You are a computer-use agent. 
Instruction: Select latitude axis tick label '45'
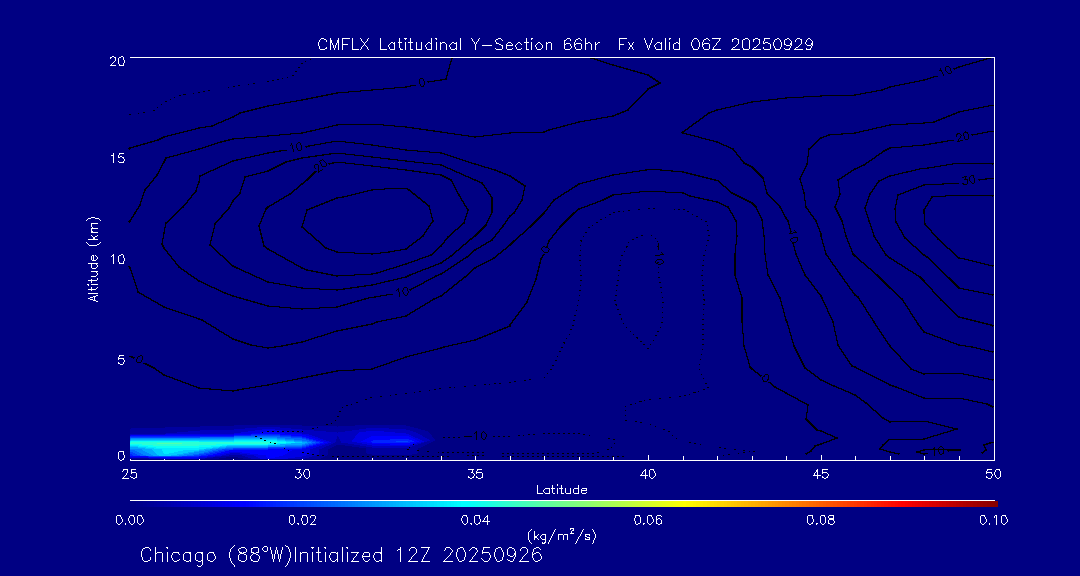821,473
